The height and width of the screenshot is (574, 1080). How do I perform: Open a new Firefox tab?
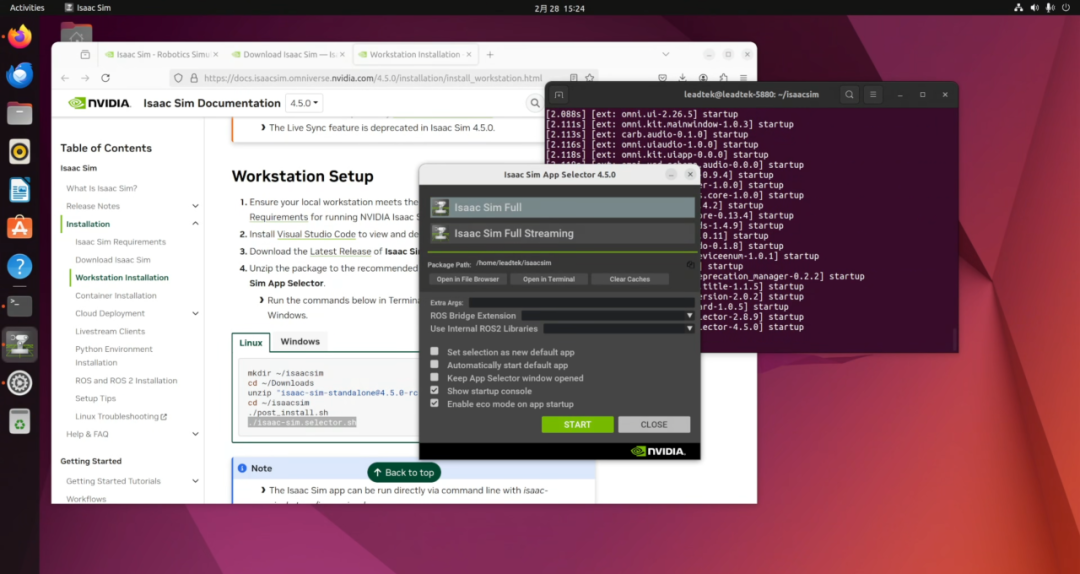coord(490,54)
